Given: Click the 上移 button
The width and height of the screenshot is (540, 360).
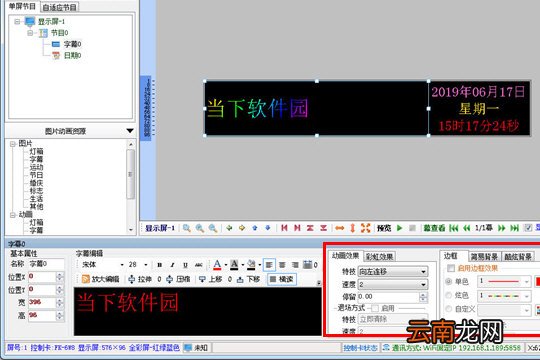Looking at the screenshot, I should tap(211, 279).
